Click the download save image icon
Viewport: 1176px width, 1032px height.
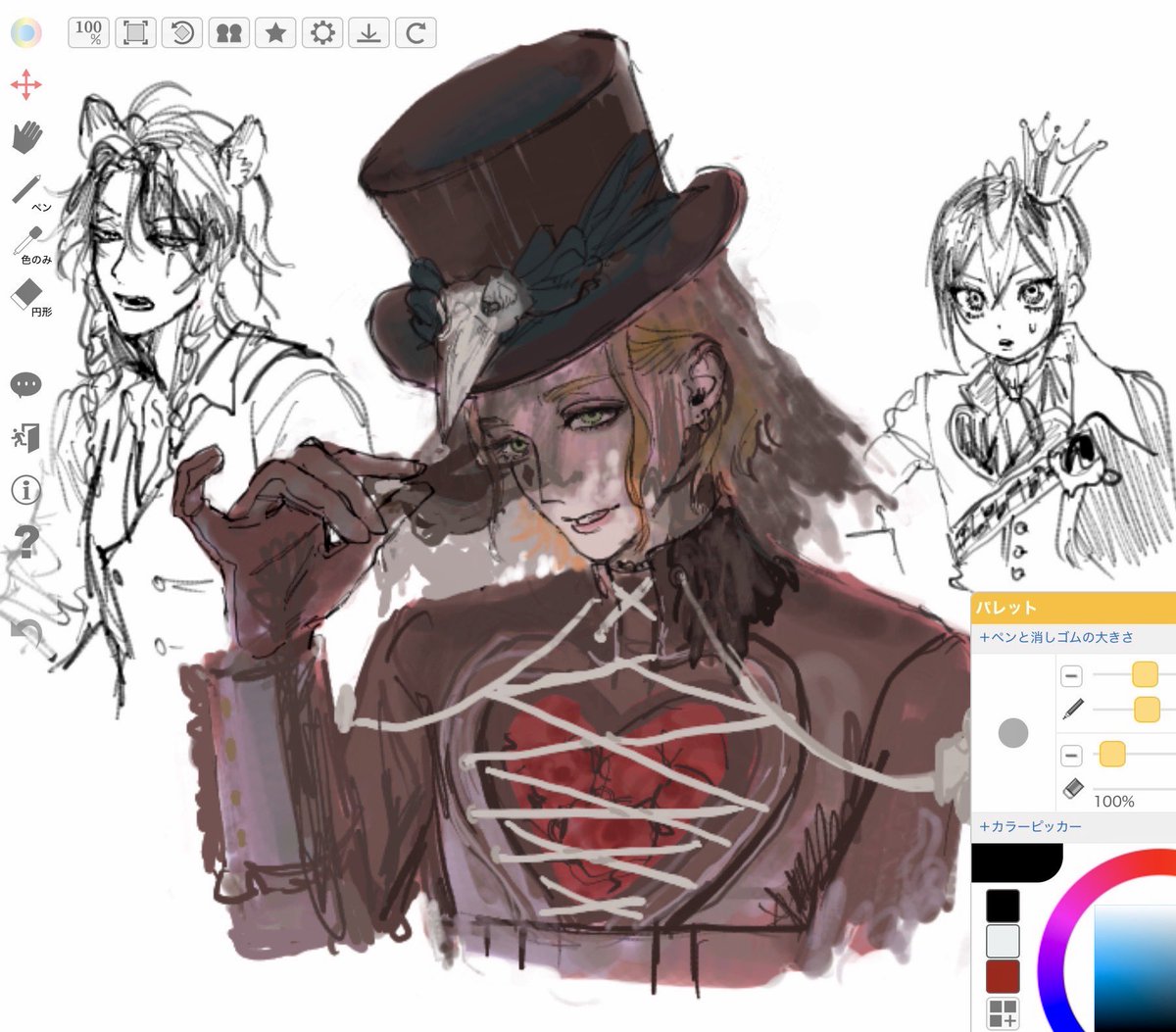point(368,32)
